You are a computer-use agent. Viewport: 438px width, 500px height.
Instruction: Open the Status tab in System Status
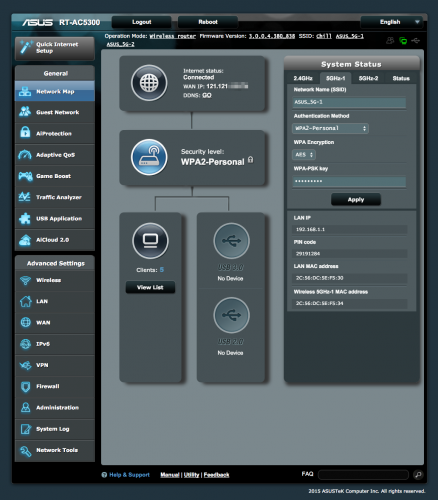401,78
